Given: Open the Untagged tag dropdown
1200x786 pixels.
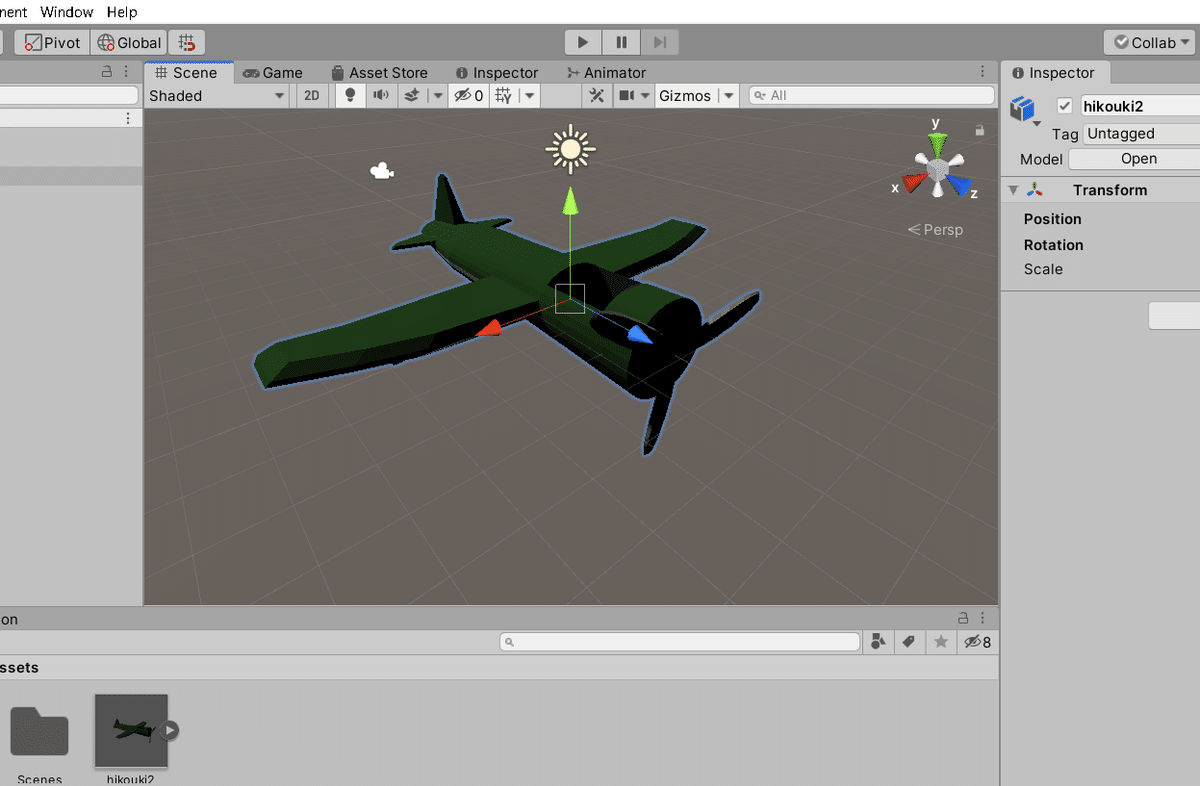Looking at the screenshot, I should [x=1141, y=133].
